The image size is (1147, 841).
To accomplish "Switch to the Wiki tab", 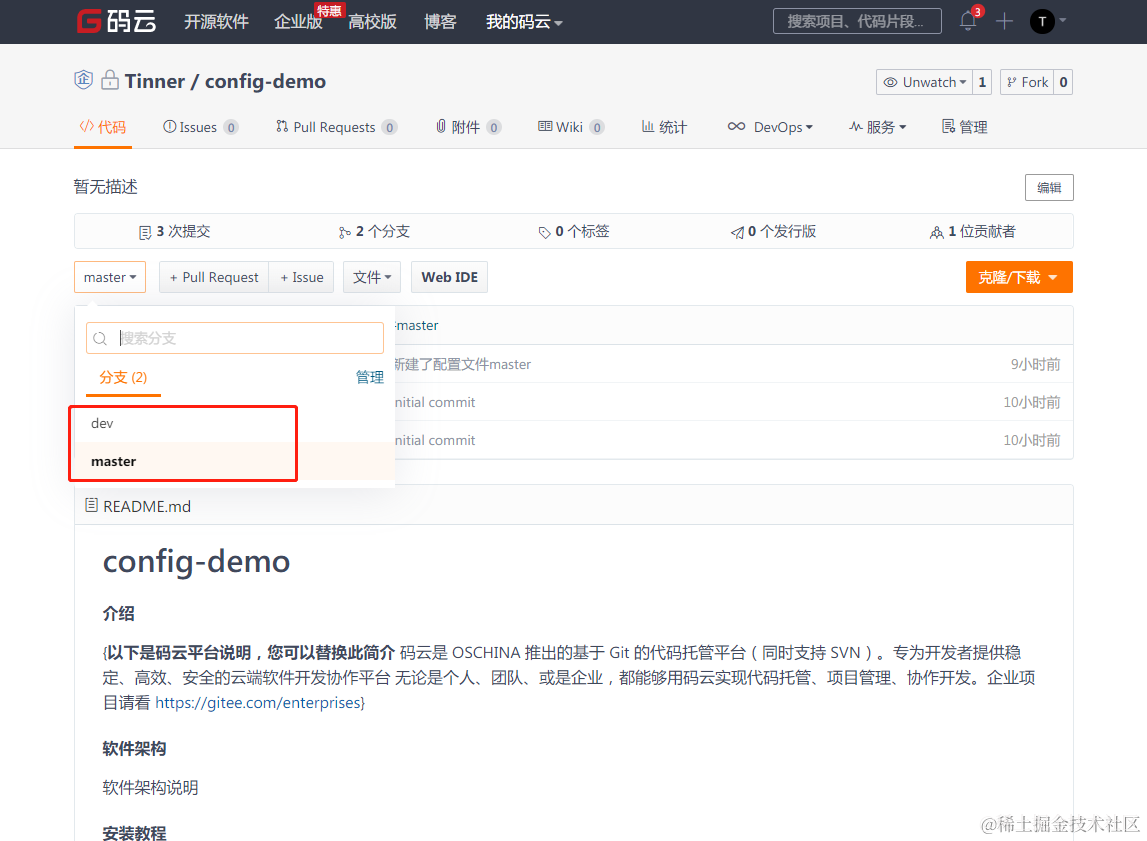I will (571, 127).
